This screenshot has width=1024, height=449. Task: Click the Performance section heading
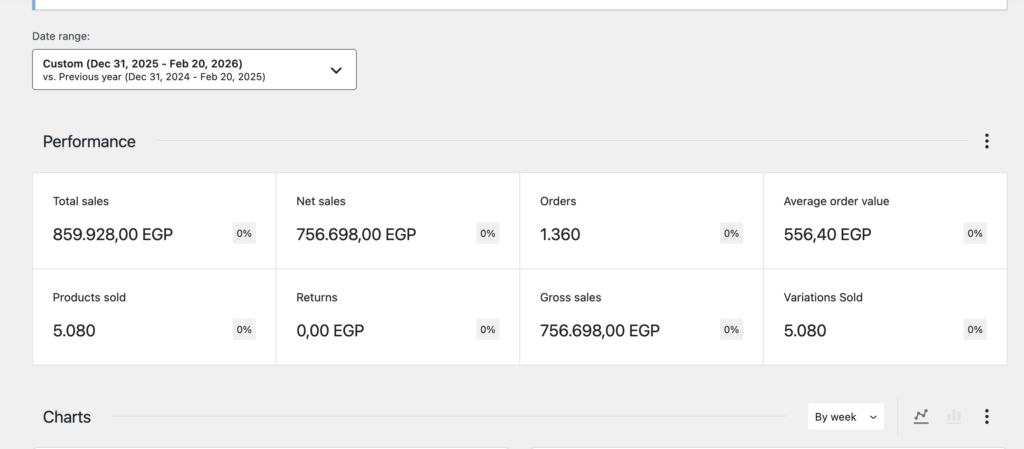[89, 142]
